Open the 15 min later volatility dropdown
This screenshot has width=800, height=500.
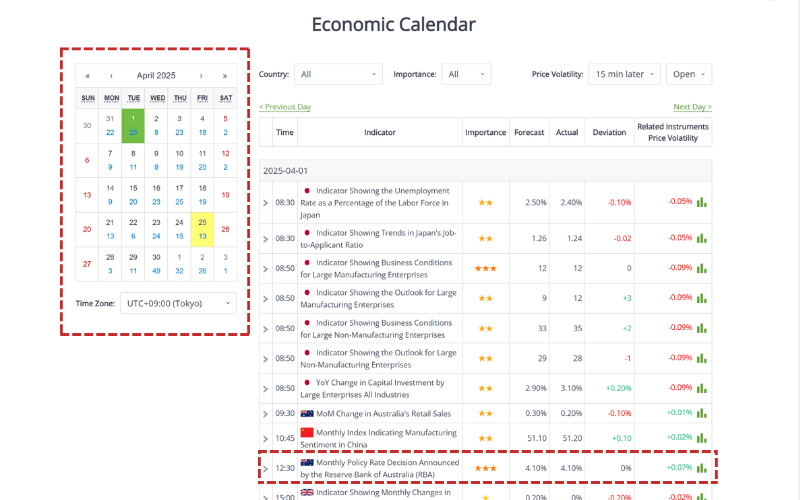pyautogui.click(x=624, y=74)
